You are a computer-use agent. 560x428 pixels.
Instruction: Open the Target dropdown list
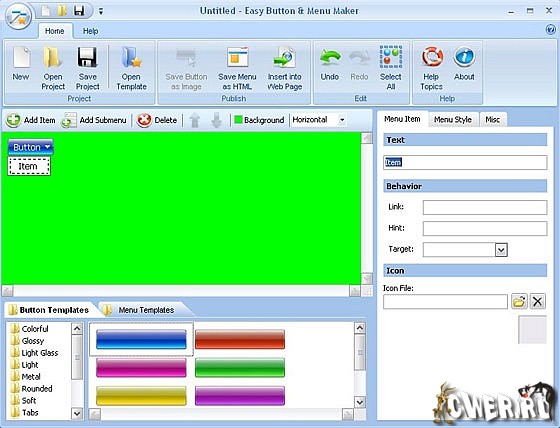(x=501, y=250)
